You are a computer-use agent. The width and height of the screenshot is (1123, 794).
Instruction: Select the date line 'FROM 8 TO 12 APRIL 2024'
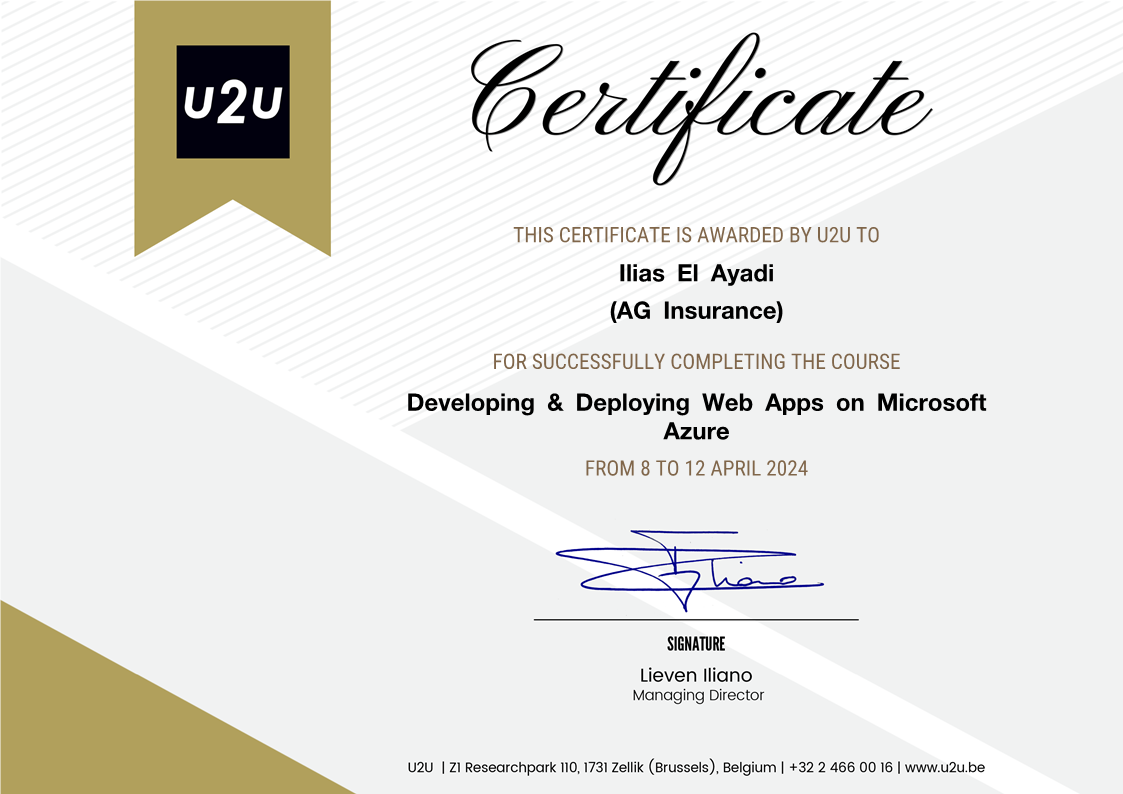click(696, 468)
